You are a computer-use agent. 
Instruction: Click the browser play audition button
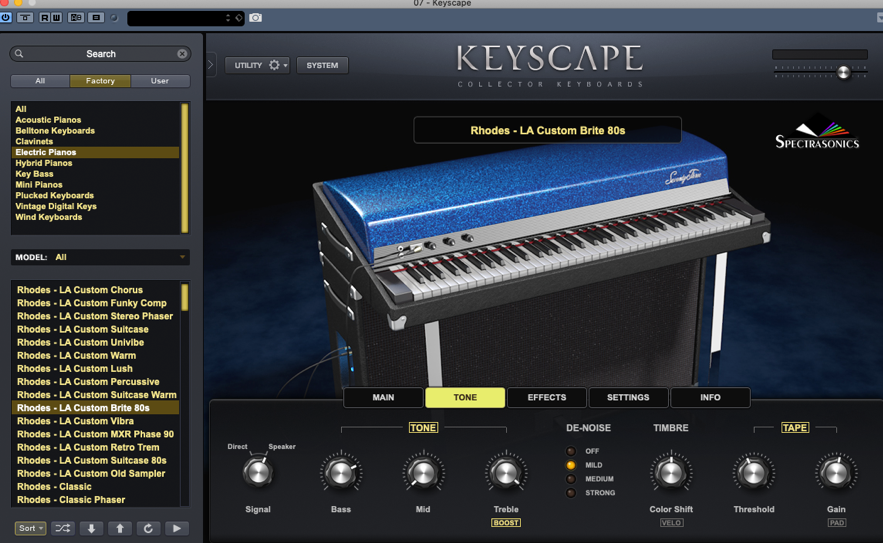coord(177,528)
